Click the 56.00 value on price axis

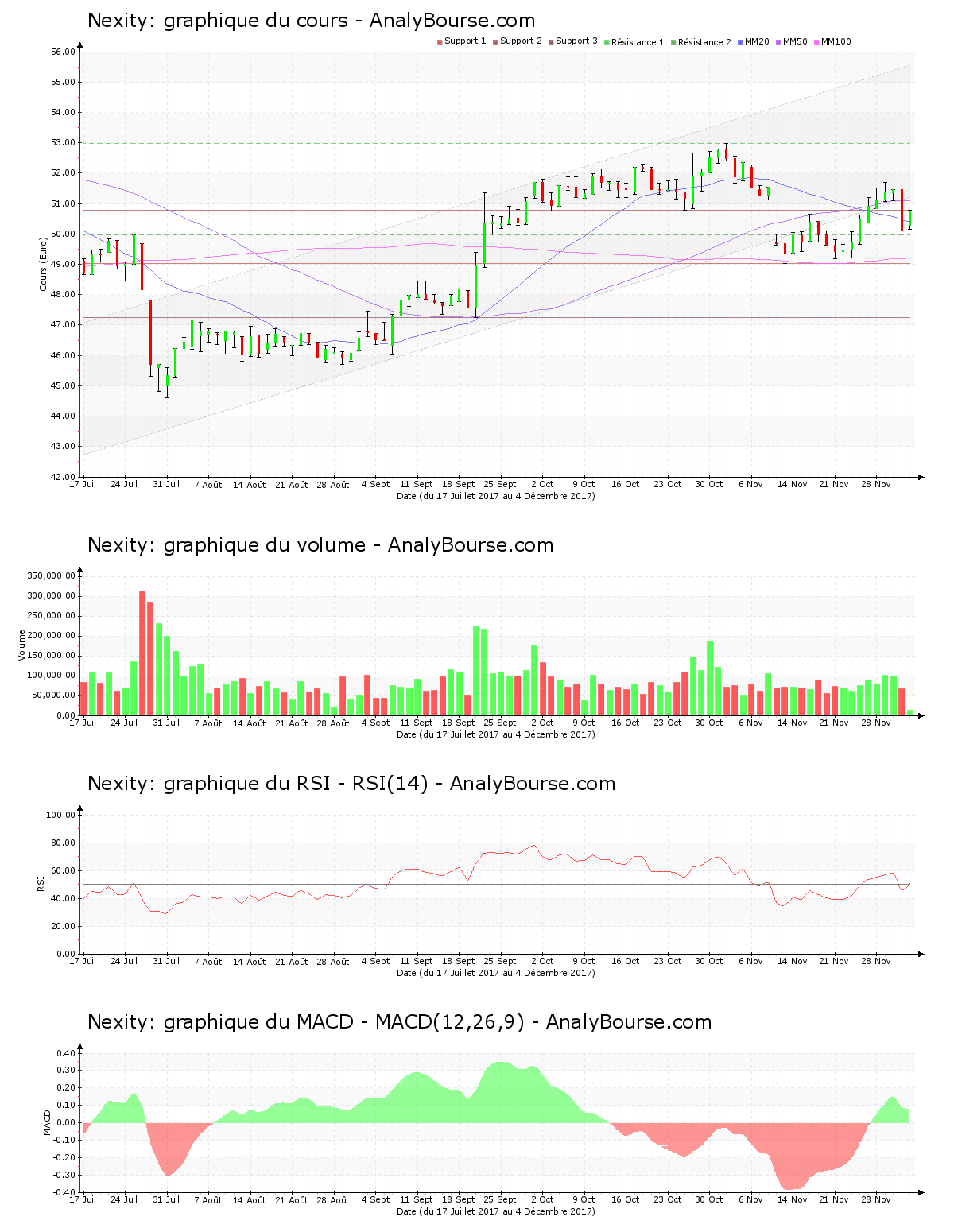click(x=63, y=52)
